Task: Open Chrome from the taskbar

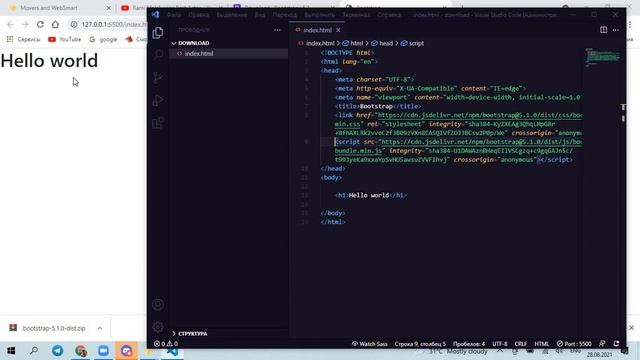Action: pos(81,351)
